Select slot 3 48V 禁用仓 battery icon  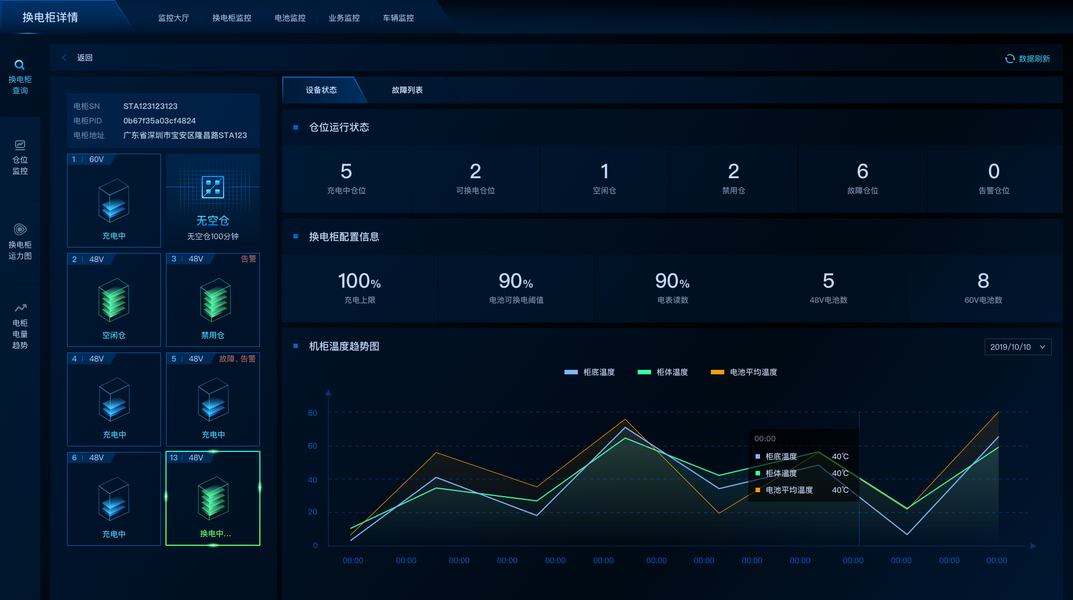[214, 300]
